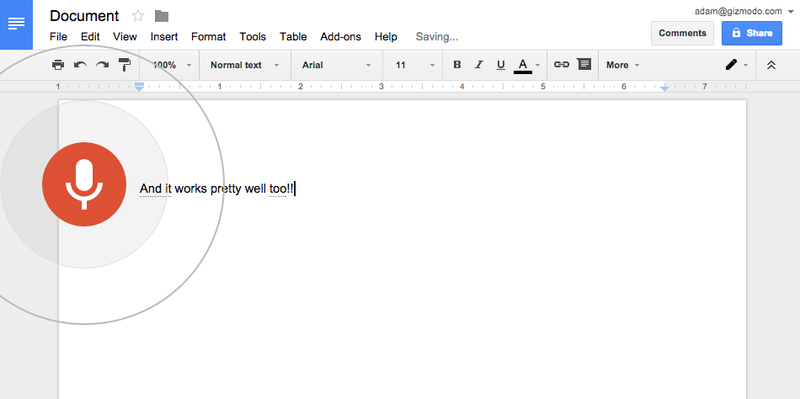
Task: Insert a link using the chain icon
Action: 561,65
